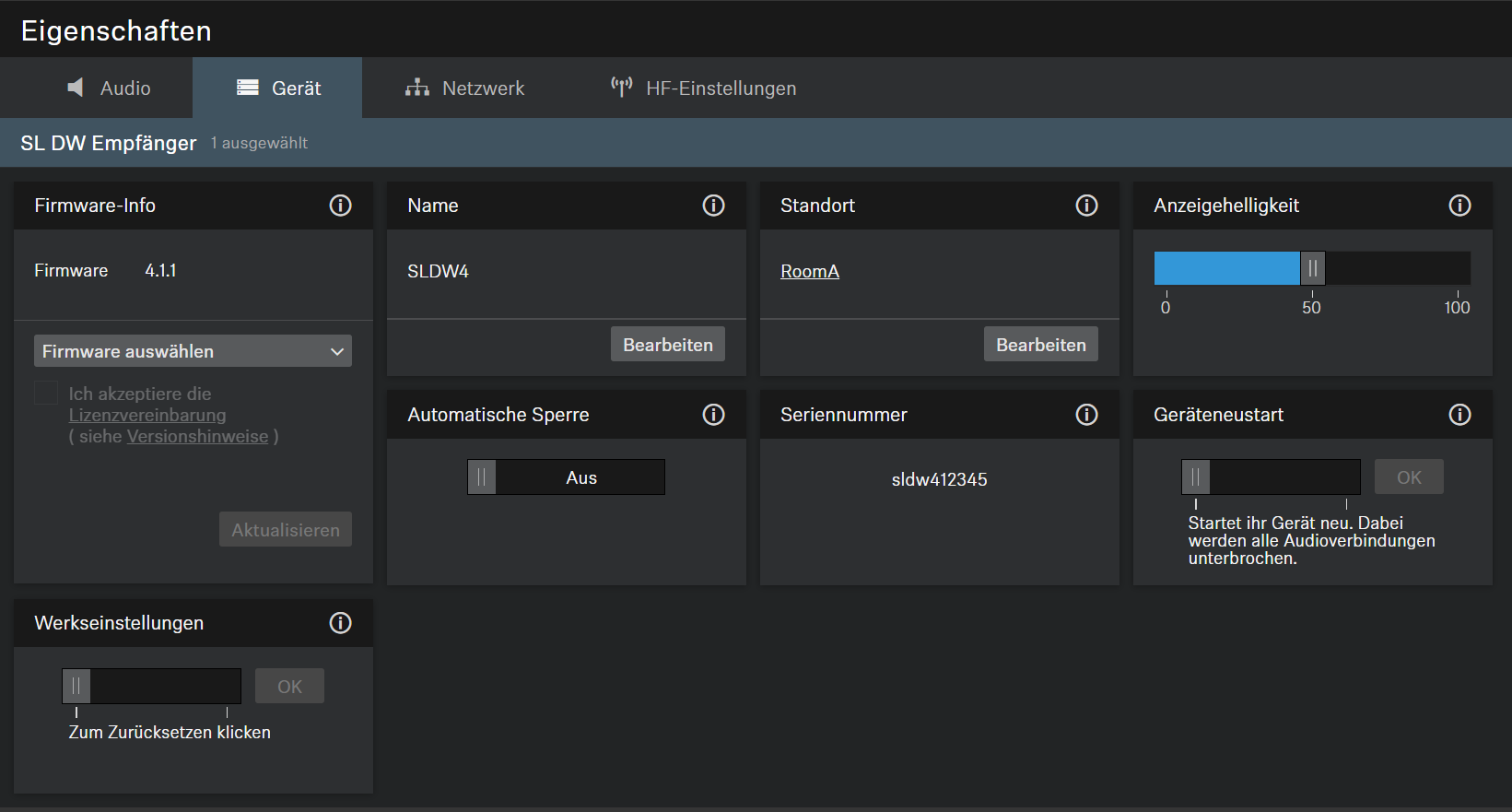
Task: Accept the license agreement checkbox
Action: click(46, 394)
